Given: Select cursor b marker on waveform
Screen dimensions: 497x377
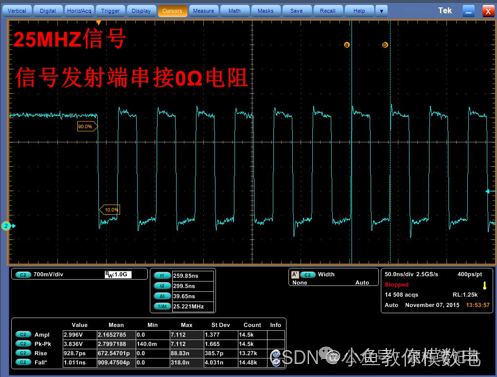Looking at the screenshot, I should point(385,45).
